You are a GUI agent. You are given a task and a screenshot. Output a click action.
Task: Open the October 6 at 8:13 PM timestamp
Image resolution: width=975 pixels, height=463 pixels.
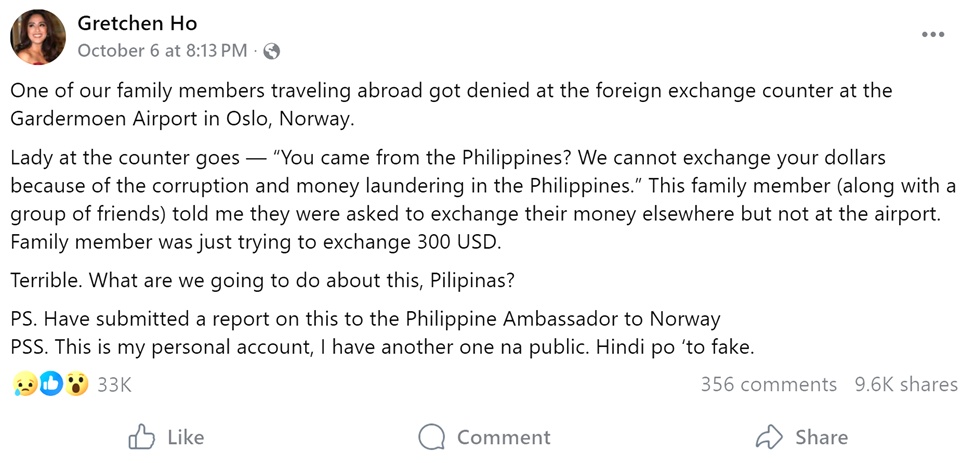(x=162, y=51)
